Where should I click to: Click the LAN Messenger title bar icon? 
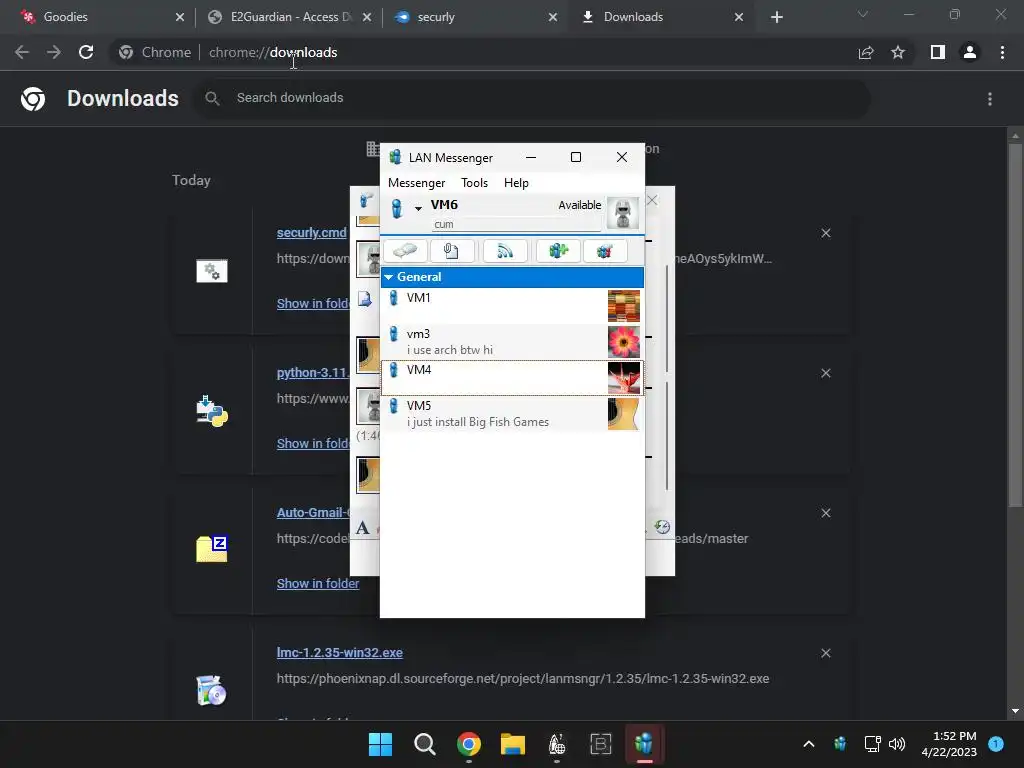point(395,157)
